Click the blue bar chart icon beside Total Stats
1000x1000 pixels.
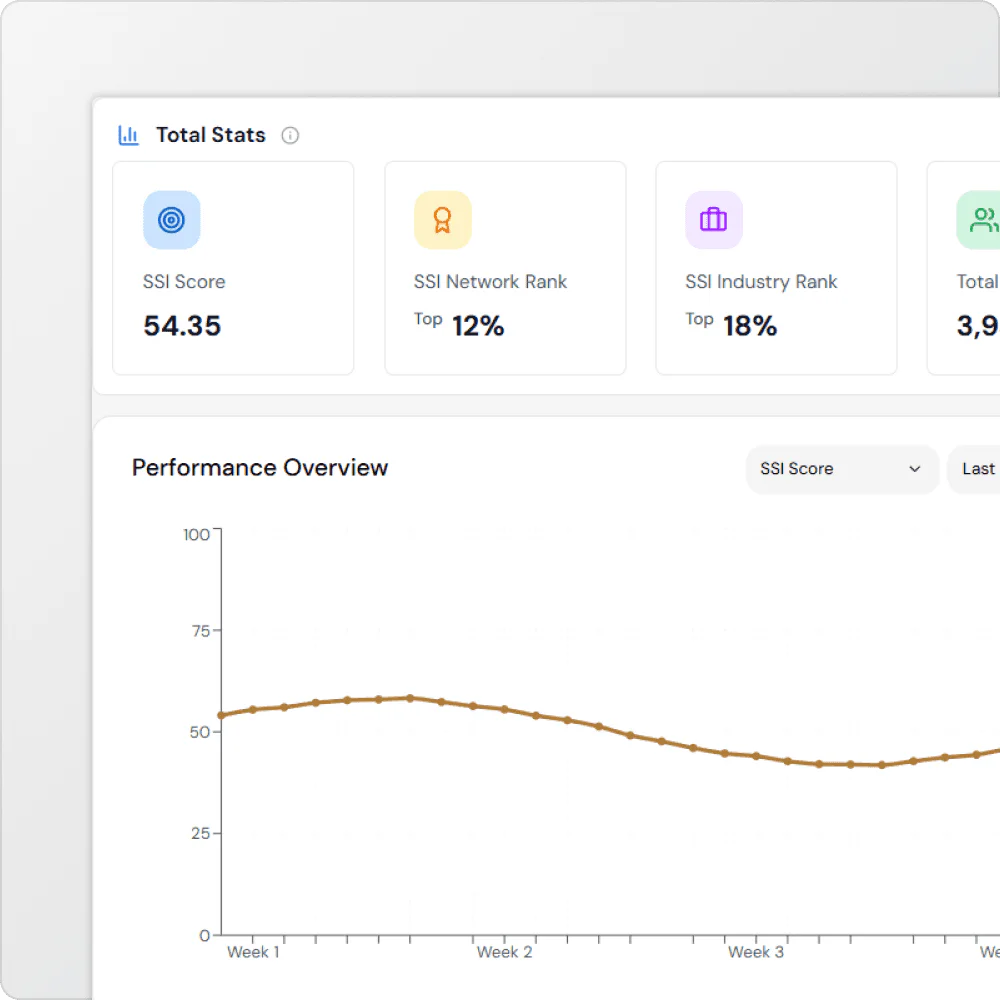pyautogui.click(x=128, y=134)
